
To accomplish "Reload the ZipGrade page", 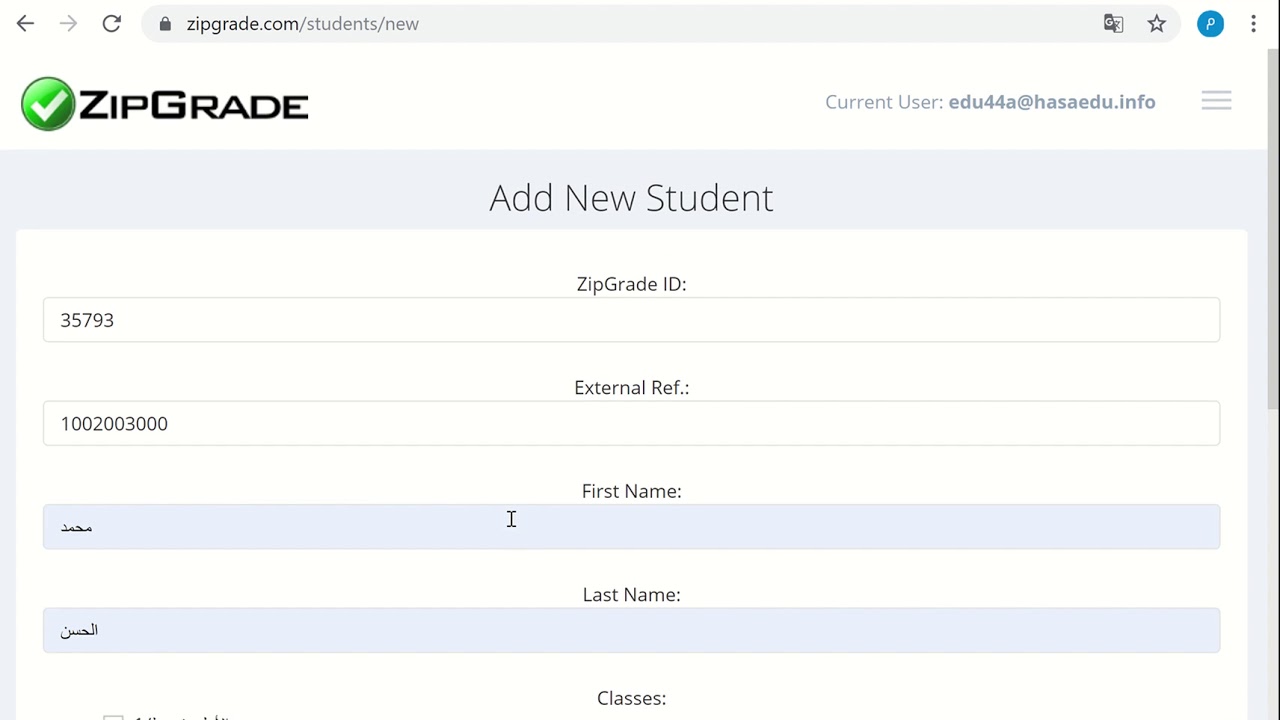I will click(x=111, y=24).
